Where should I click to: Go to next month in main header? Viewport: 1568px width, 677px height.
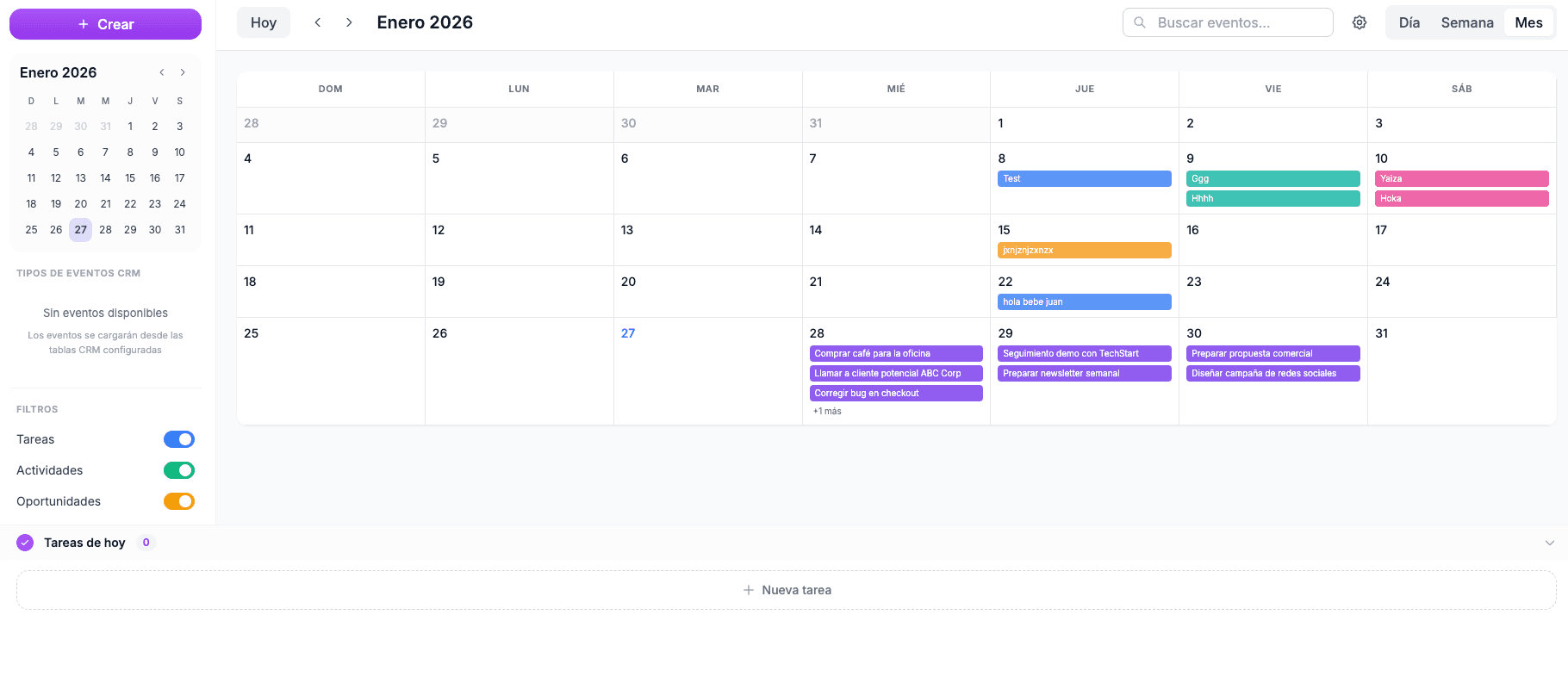(x=349, y=22)
